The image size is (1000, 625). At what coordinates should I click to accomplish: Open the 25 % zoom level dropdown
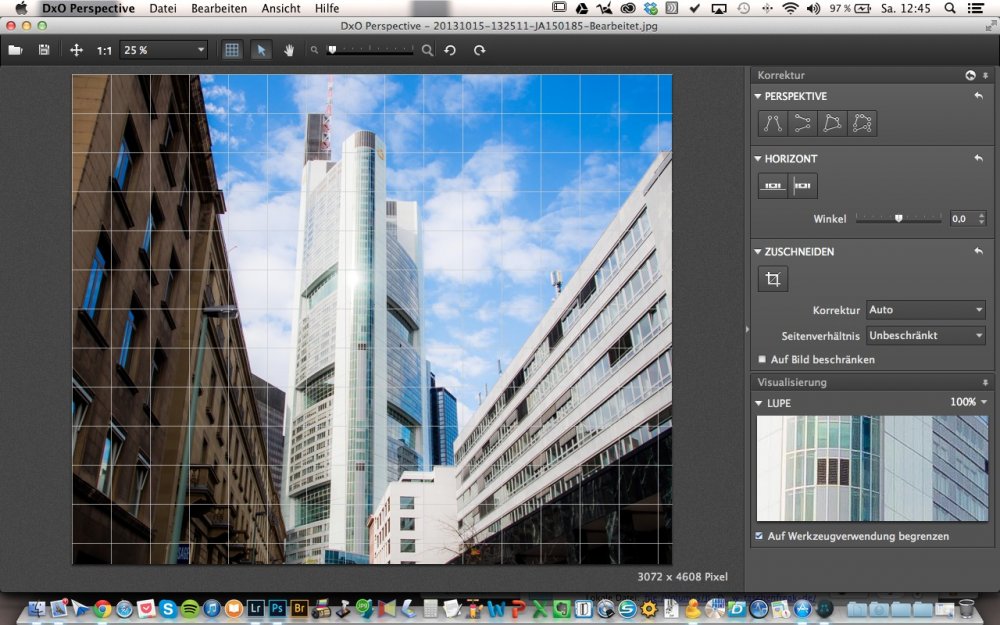coord(163,50)
